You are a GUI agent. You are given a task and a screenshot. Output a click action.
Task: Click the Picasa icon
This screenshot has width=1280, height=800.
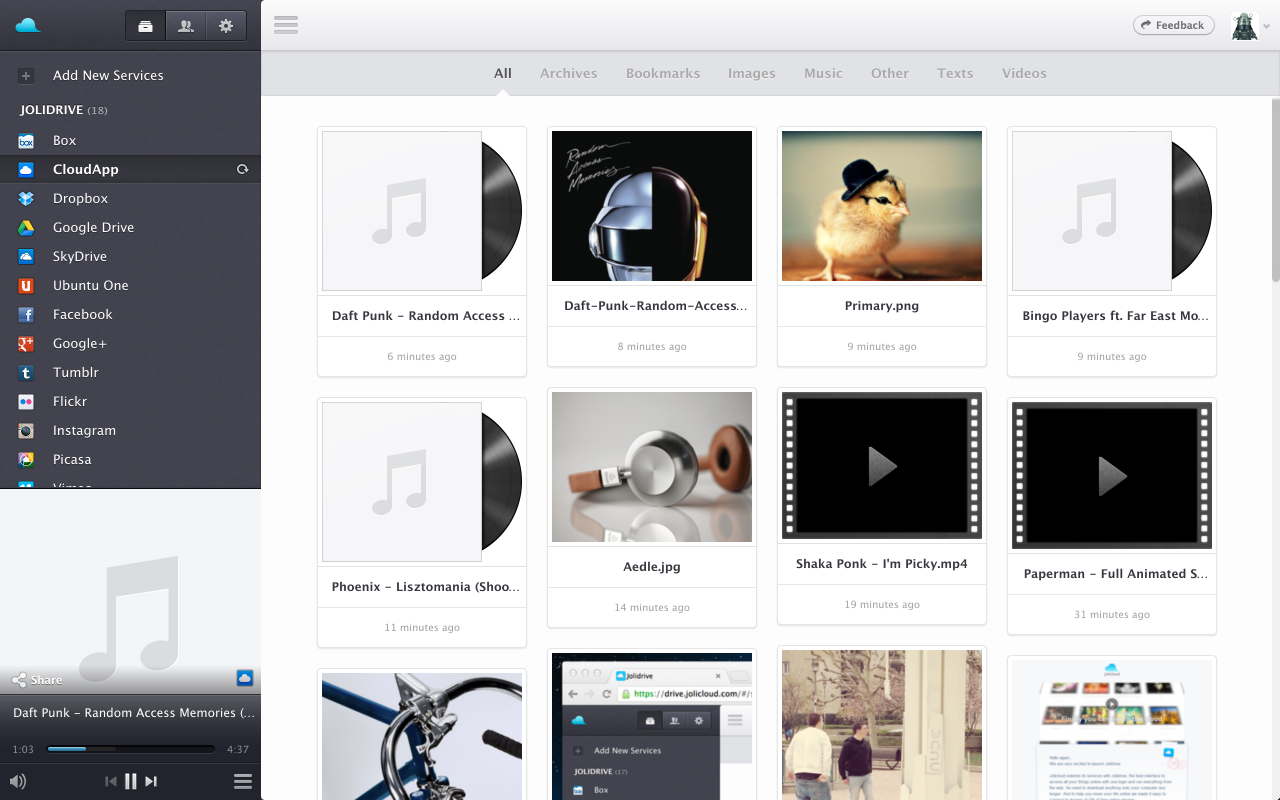click(x=27, y=460)
